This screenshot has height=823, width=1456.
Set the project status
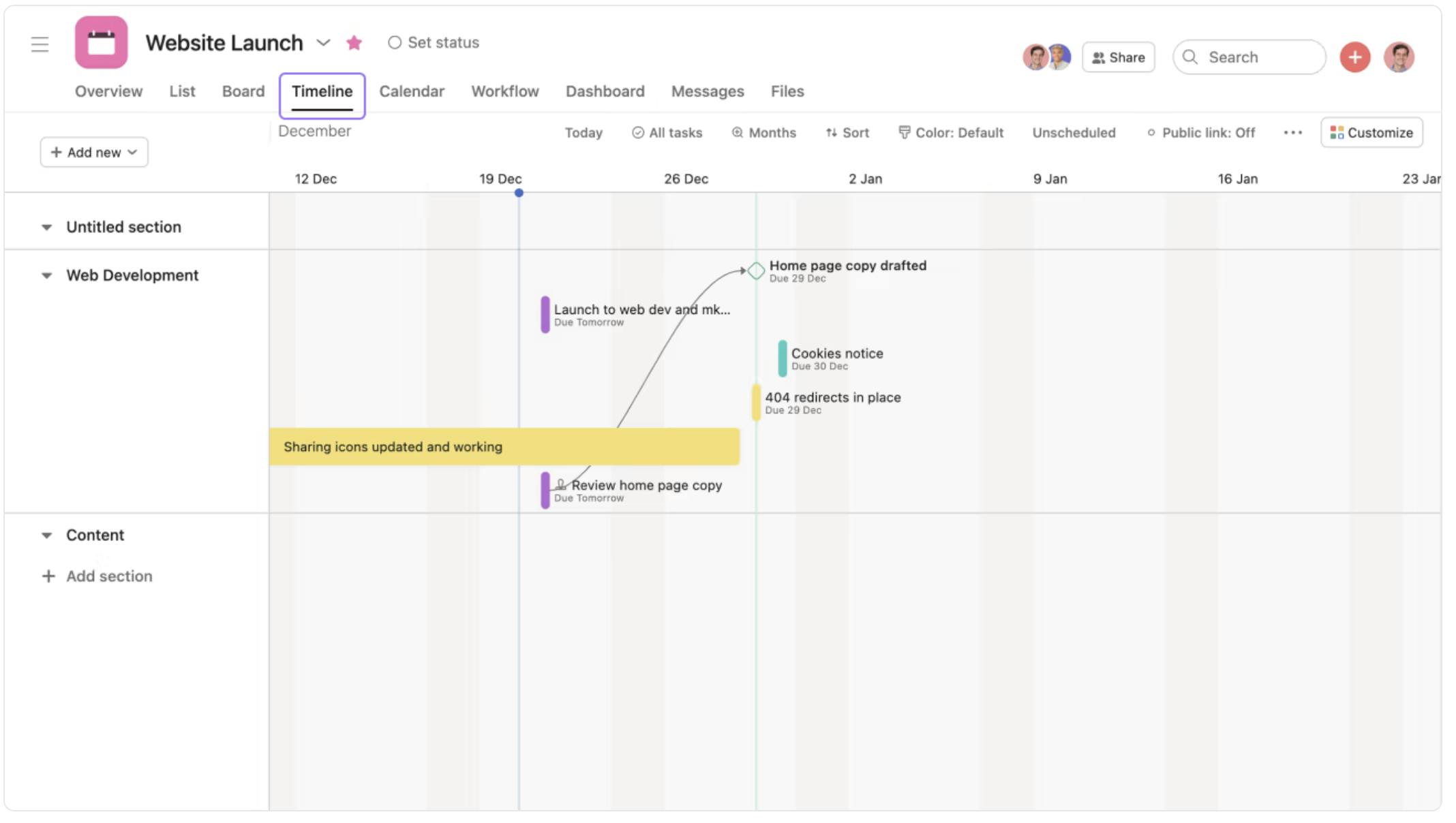click(x=434, y=42)
